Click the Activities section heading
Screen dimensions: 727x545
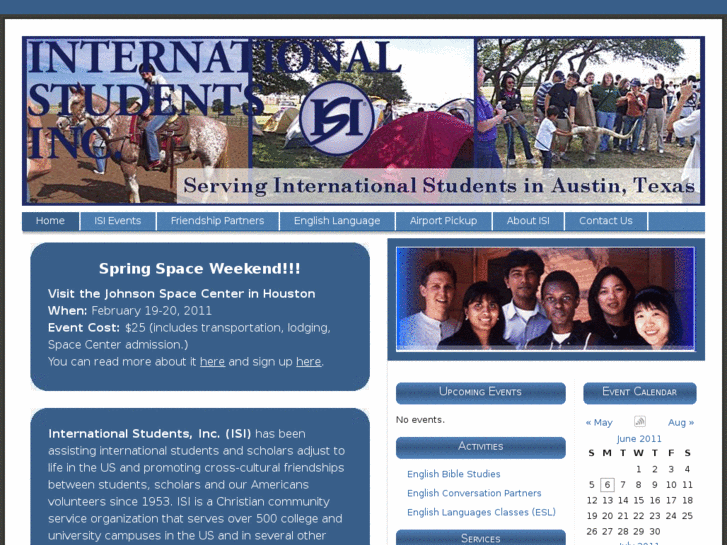pos(480,447)
